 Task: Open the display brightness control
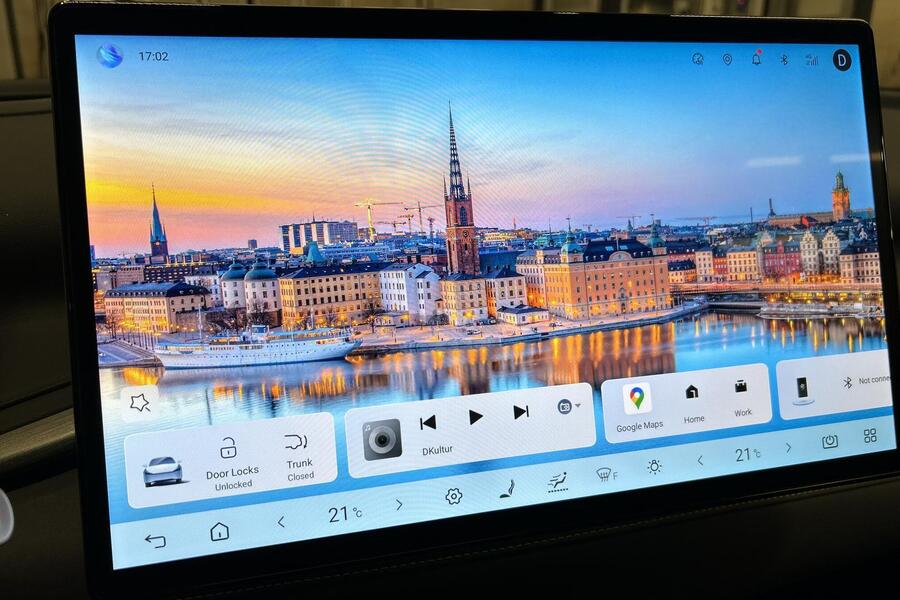click(x=654, y=466)
